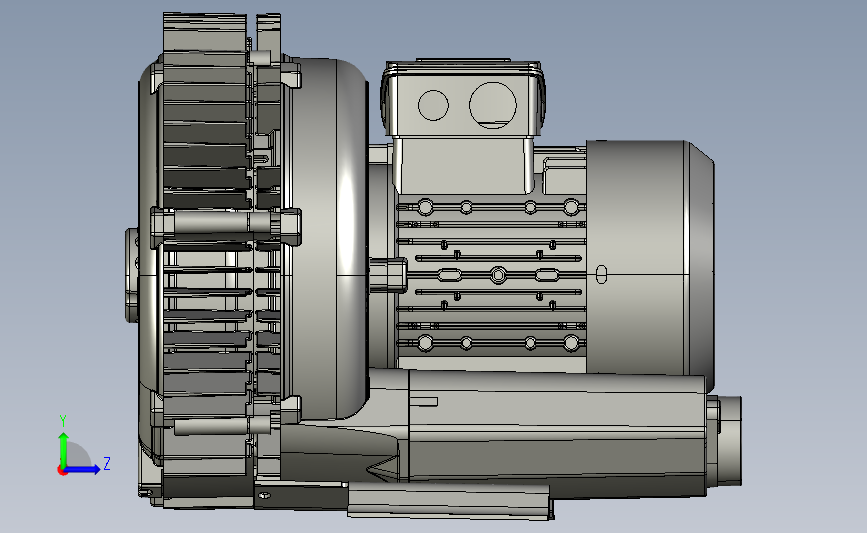Click the blue Z axis arrow of triad
This screenshot has height=533, width=867.
pos(83,469)
